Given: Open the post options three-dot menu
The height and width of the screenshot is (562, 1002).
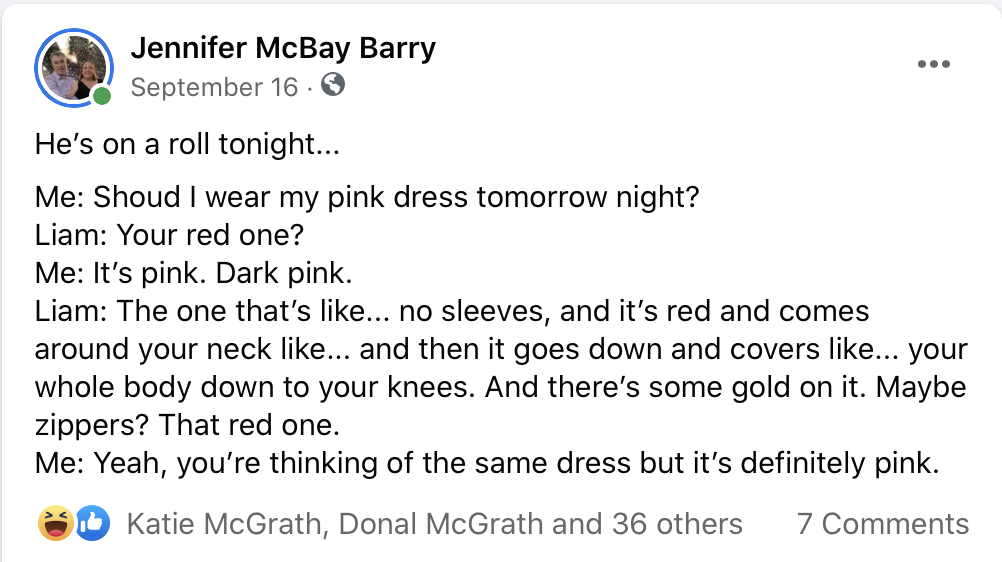Looking at the screenshot, I should pyautogui.click(x=933, y=65).
